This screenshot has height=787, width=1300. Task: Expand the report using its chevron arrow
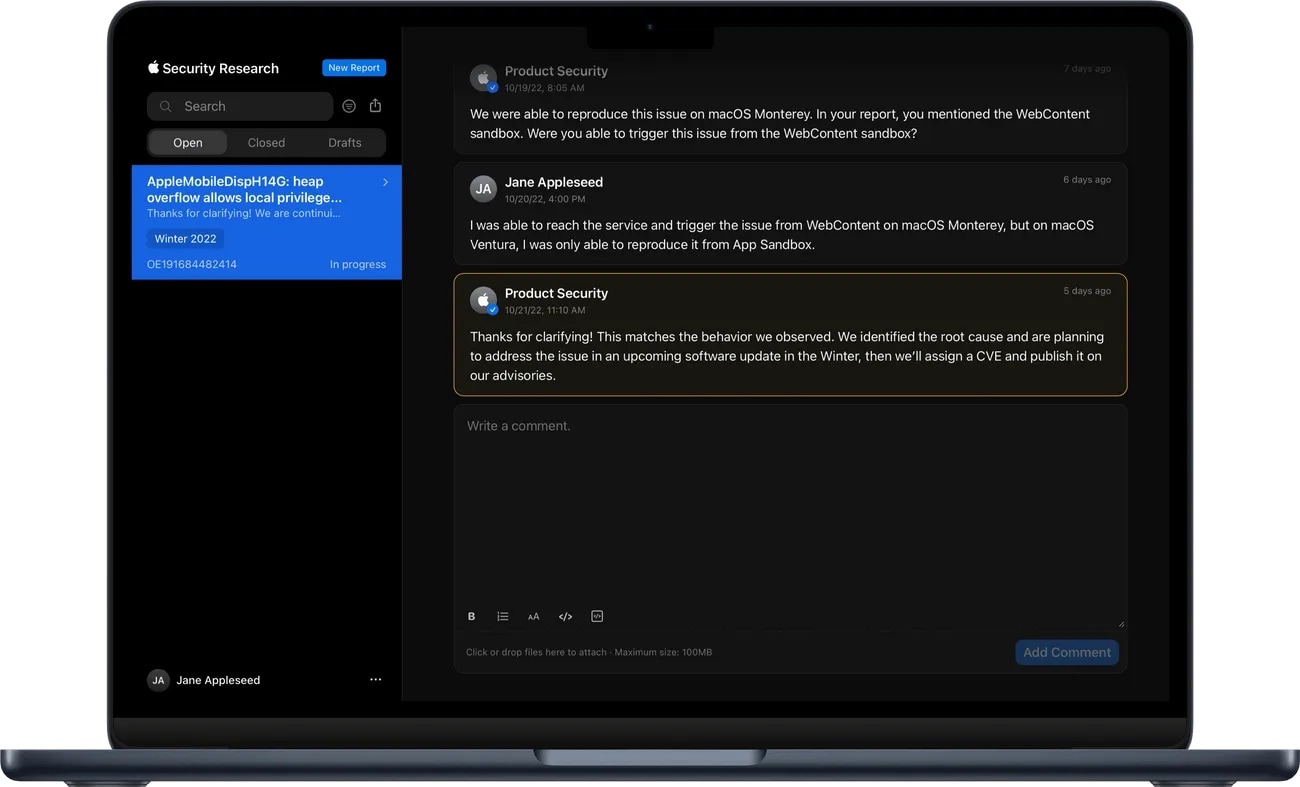385,182
